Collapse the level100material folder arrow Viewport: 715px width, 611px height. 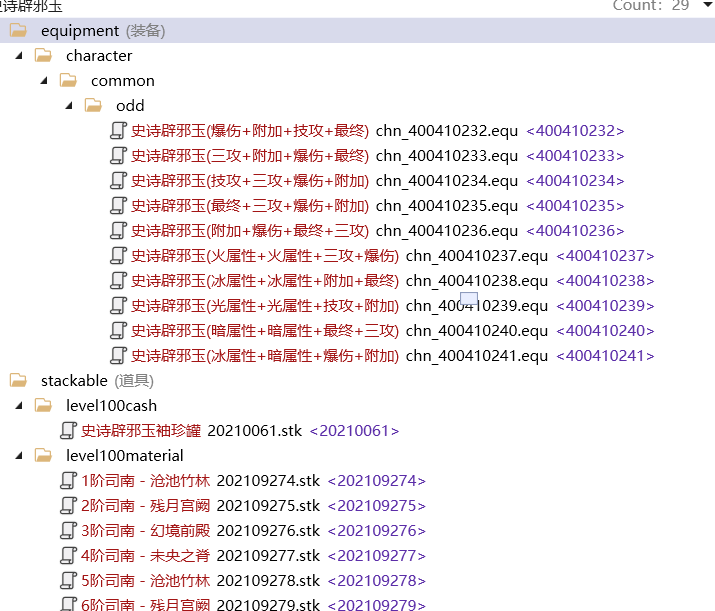pyautogui.click(x=20, y=456)
